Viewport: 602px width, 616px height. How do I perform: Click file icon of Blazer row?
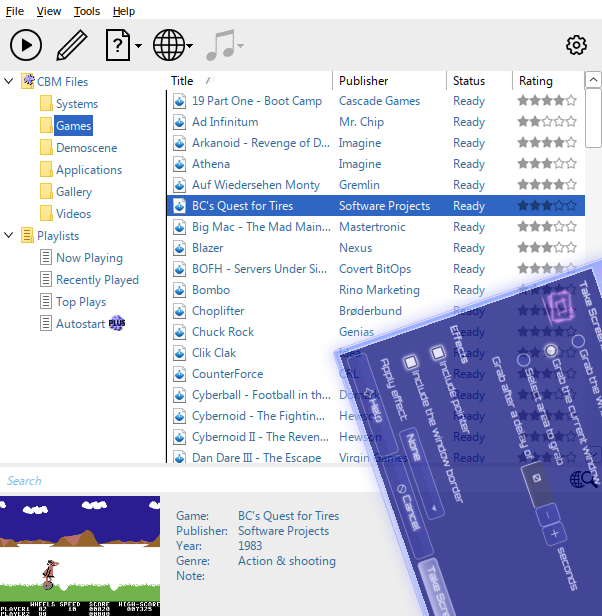click(180, 248)
